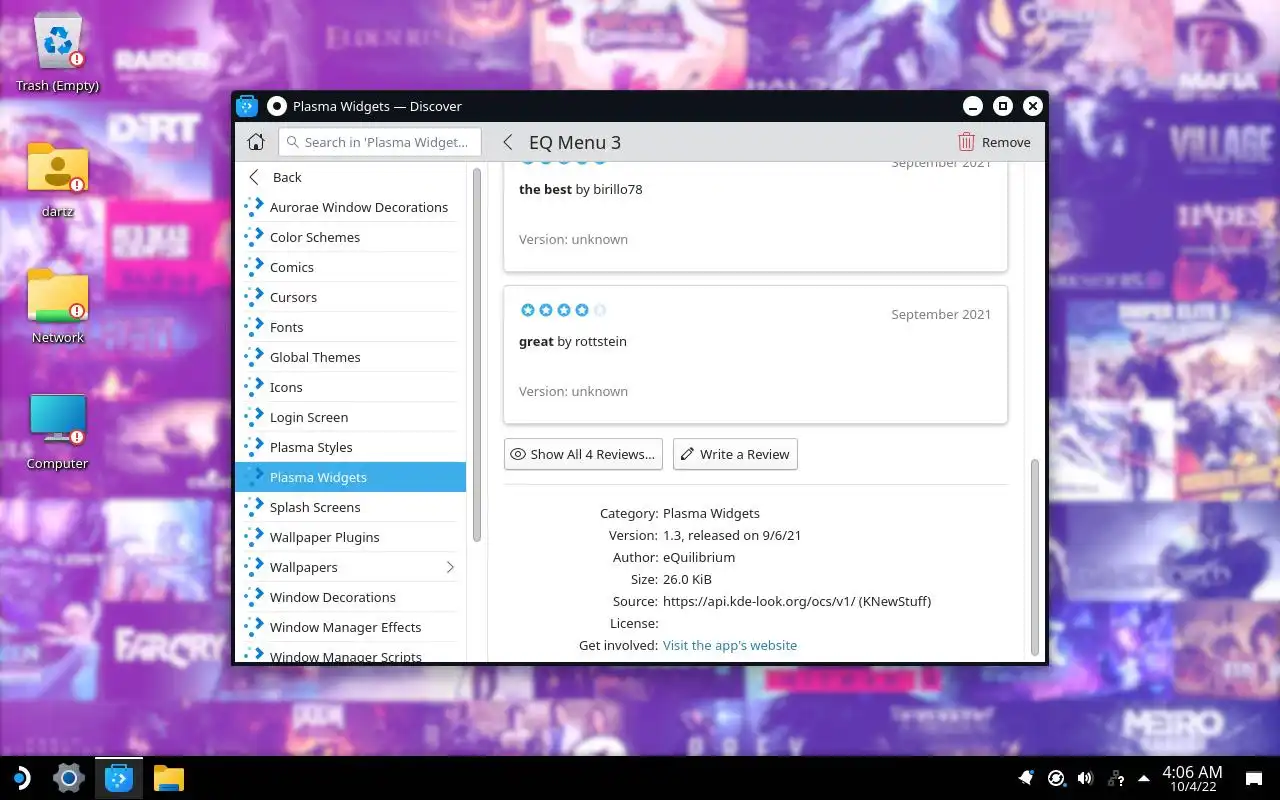Click Login Screen category icon
This screenshot has width=1280, height=800.
click(x=254, y=417)
